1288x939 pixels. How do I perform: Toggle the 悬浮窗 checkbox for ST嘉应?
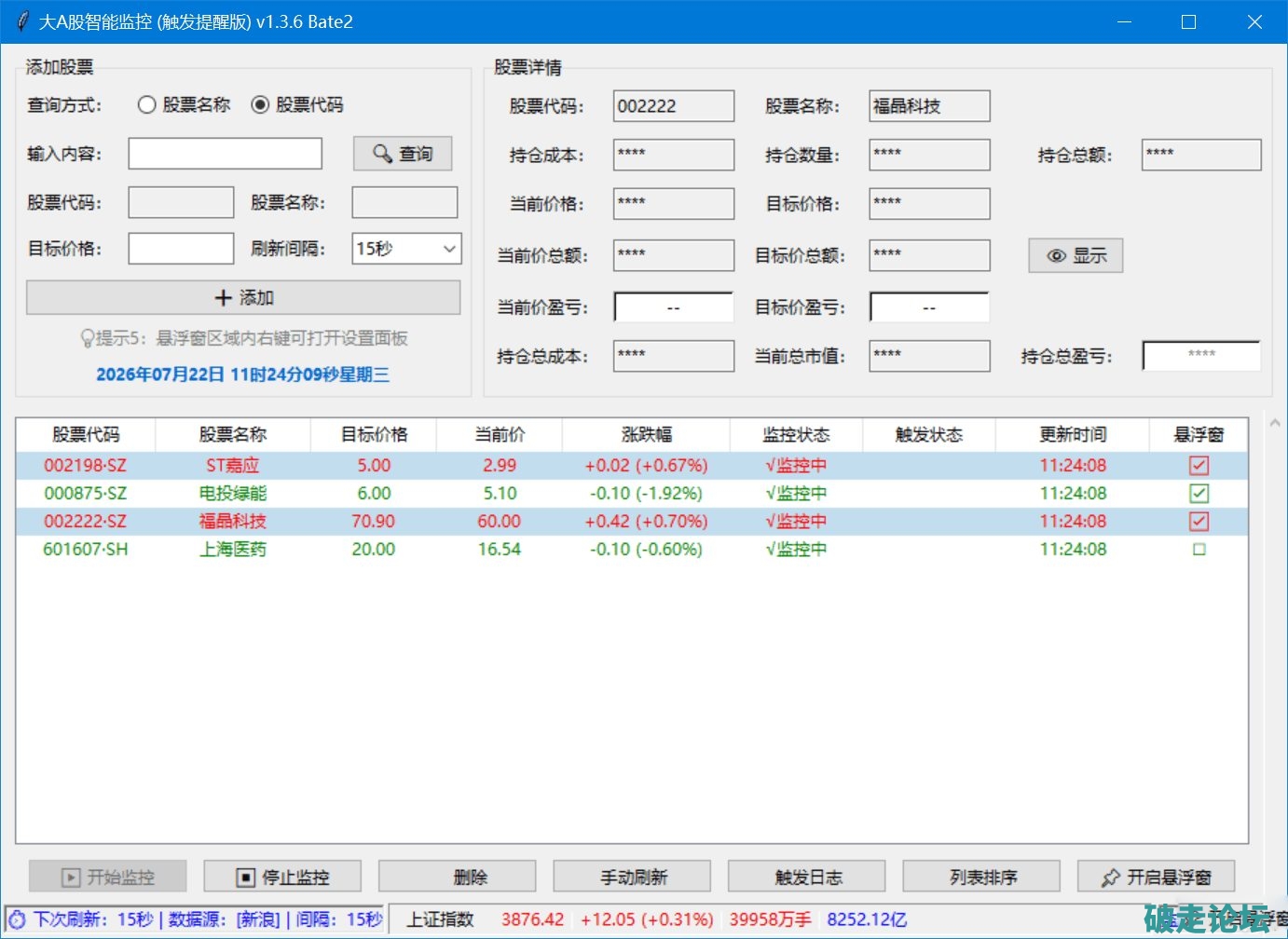(1199, 466)
